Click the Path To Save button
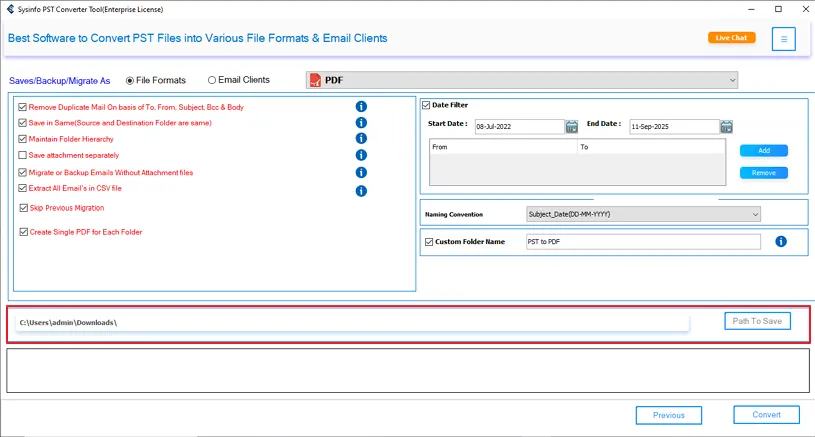 coord(757,321)
